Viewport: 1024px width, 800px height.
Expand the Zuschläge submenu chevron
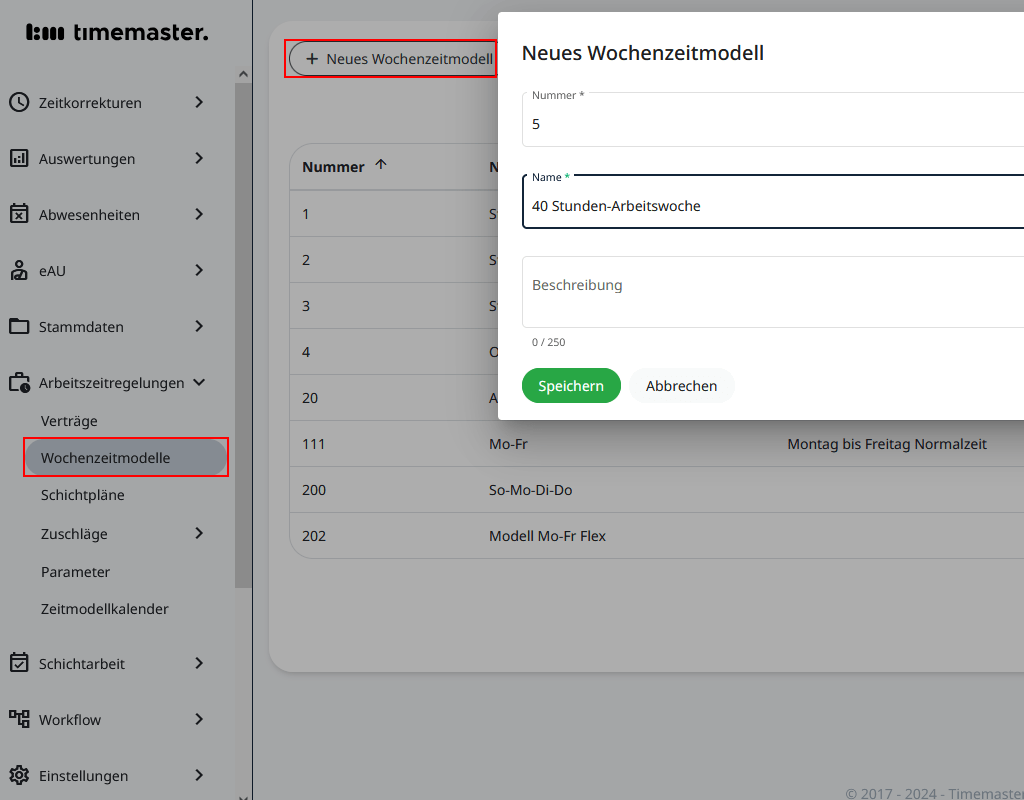point(199,533)
